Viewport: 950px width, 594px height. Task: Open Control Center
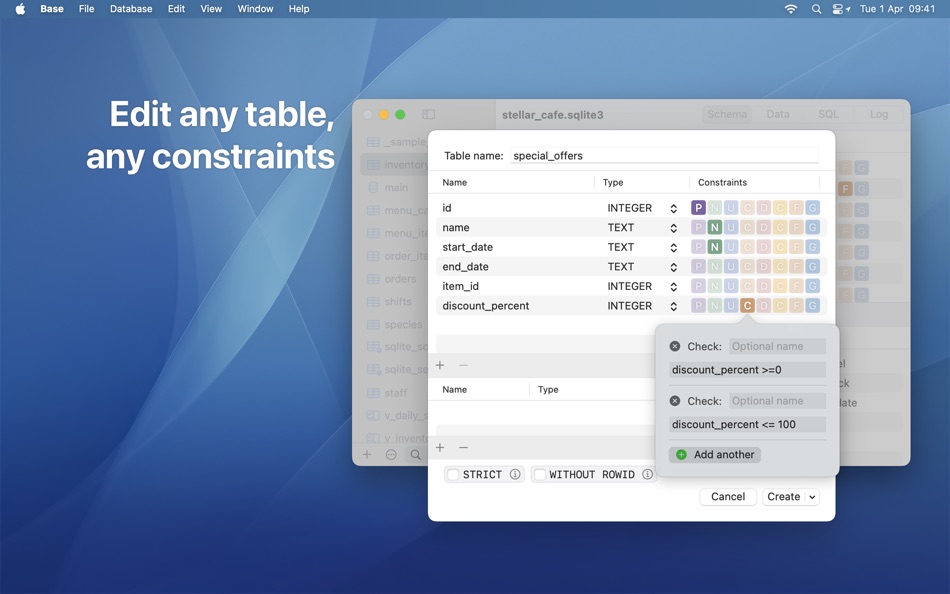840,9
